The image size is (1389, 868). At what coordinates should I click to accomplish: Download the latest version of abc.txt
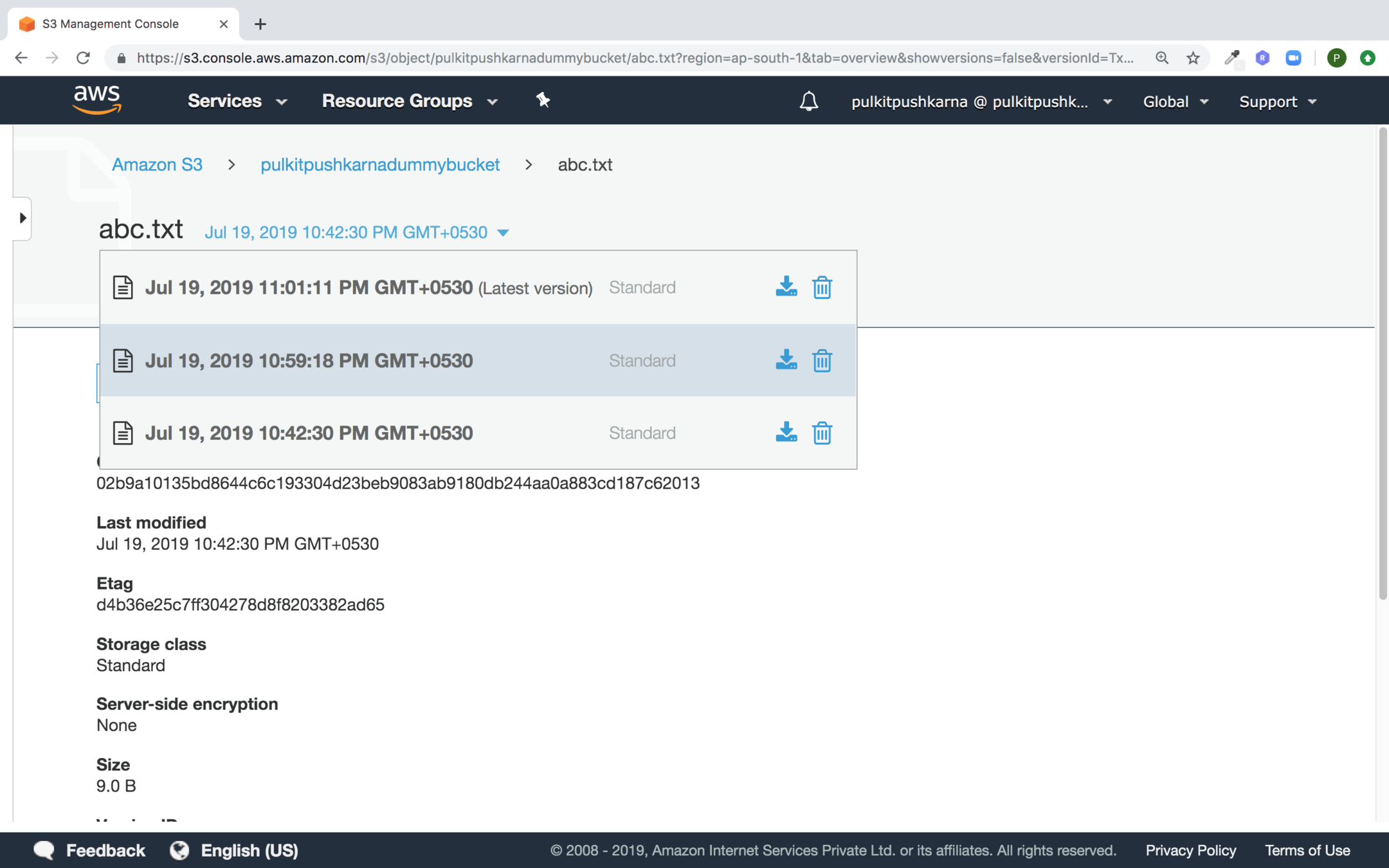[x=786, y=287]
